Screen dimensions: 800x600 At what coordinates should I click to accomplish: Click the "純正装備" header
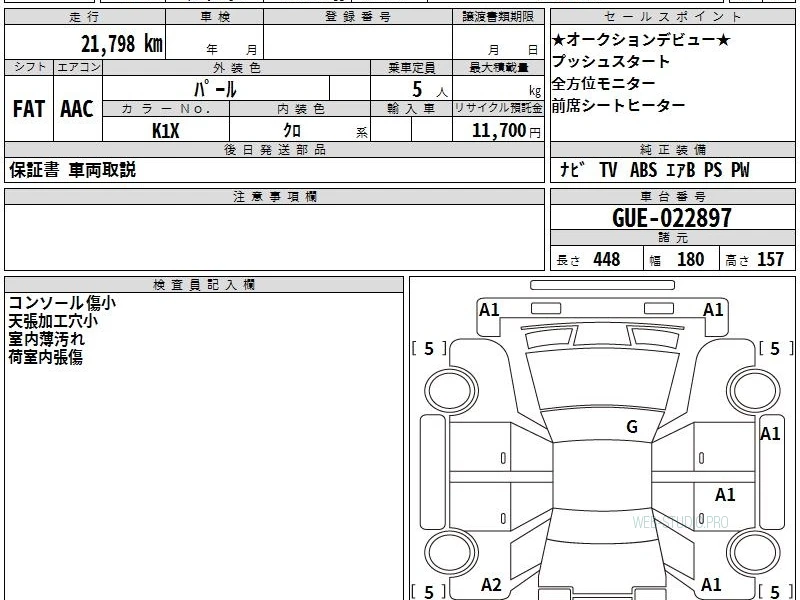tap(673, 149)
